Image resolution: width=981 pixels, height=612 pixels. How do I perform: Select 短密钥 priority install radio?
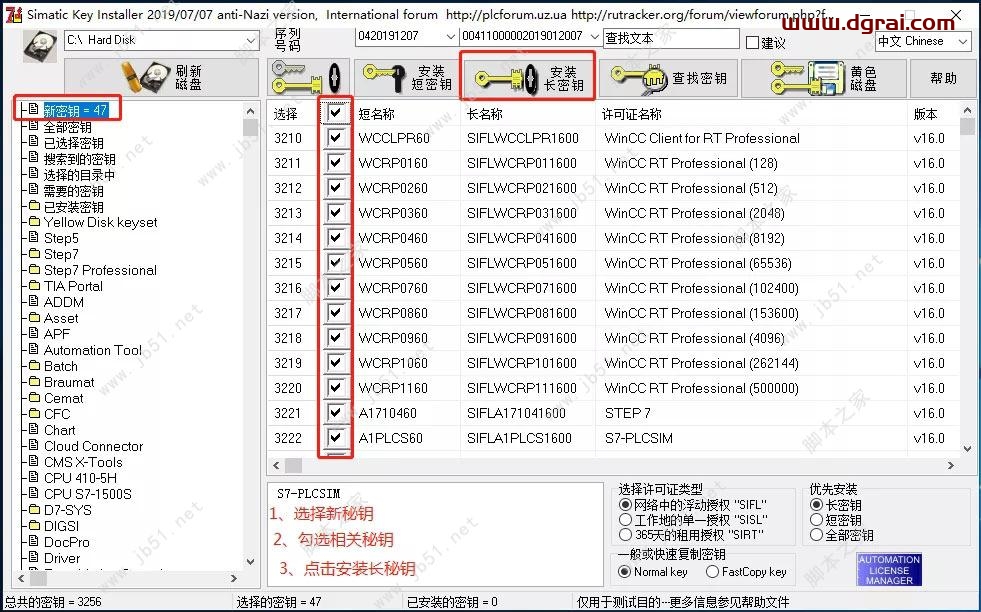816,519
